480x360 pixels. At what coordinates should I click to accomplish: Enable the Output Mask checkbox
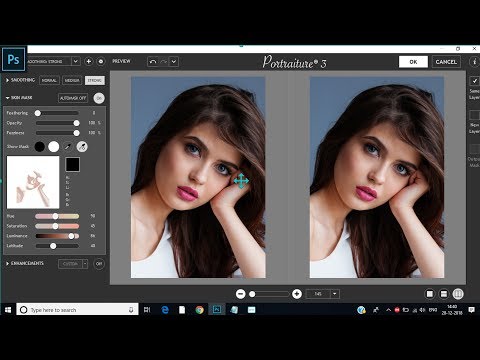tap(474, 149)
